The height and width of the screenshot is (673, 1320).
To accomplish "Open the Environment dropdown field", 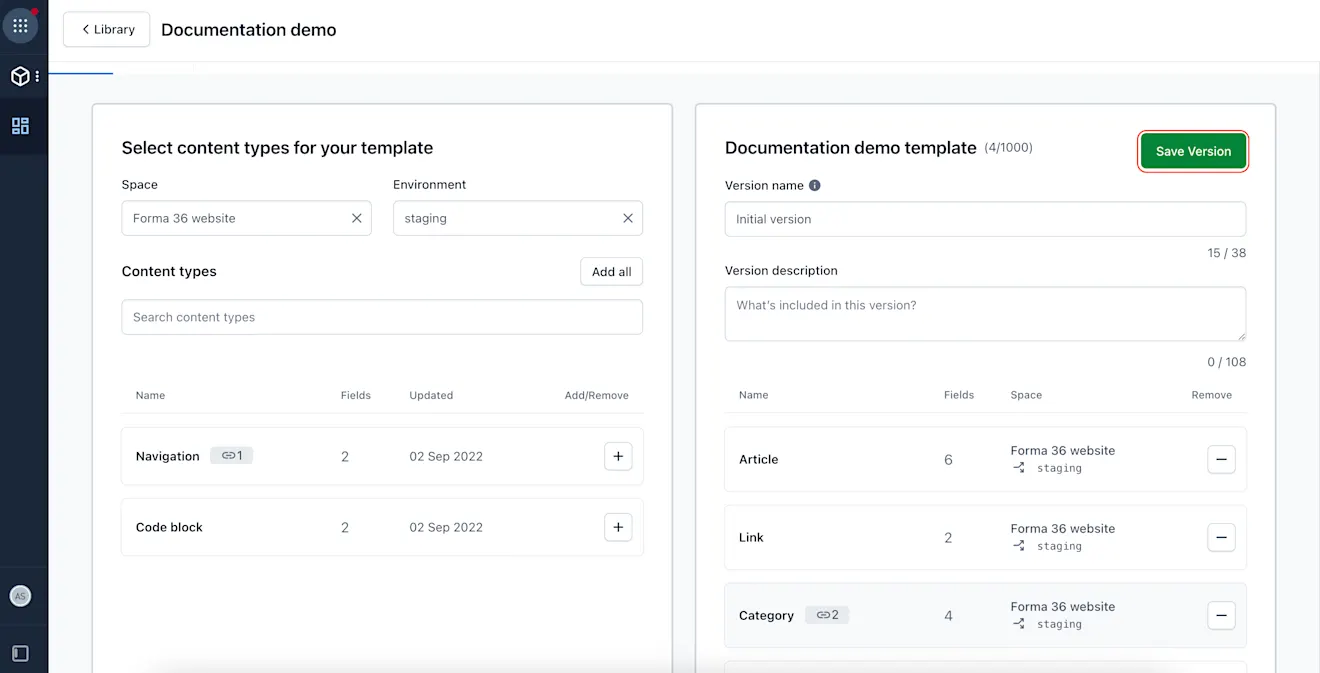I will (x=517, y=218).
